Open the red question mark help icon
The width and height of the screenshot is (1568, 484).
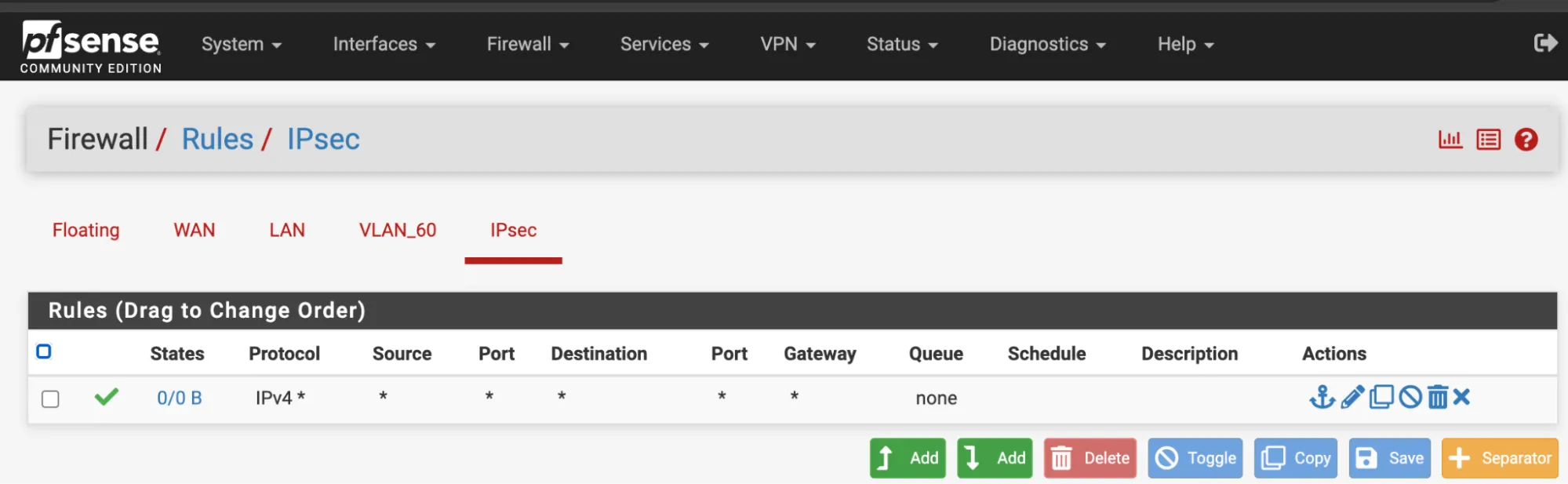1526,139
